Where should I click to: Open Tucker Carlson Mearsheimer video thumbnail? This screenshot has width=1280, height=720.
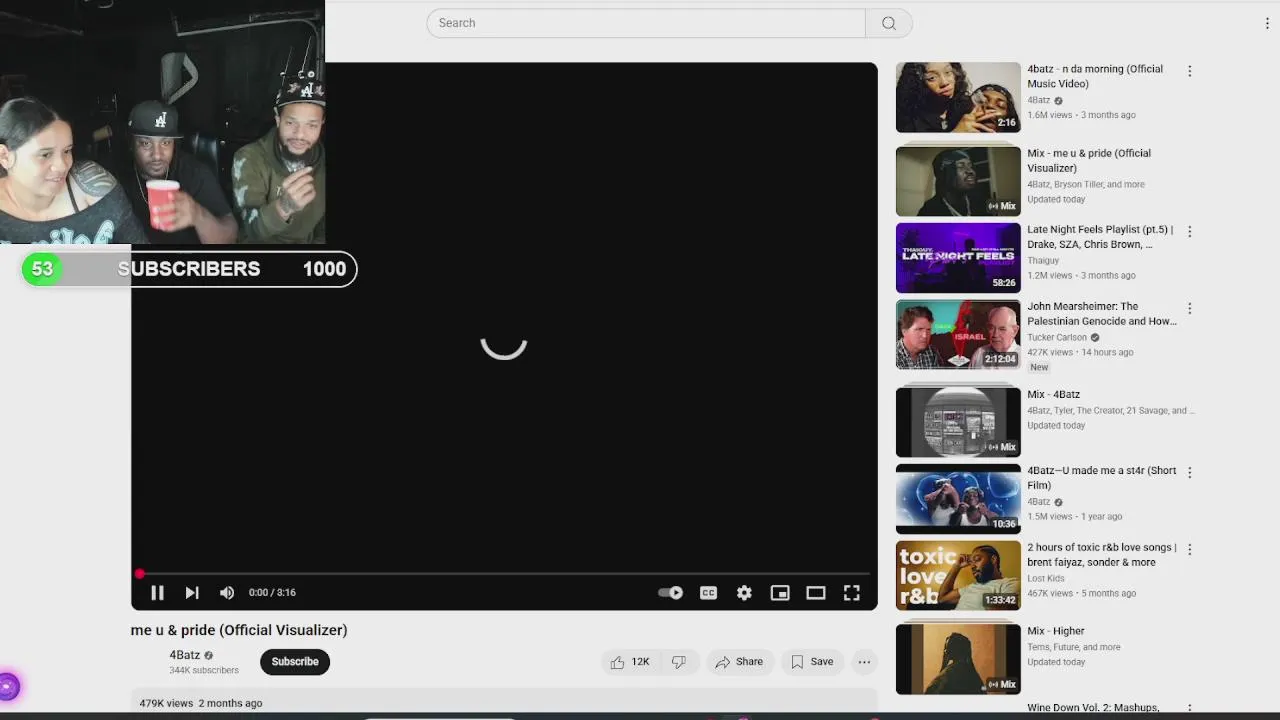click(958, 335)
